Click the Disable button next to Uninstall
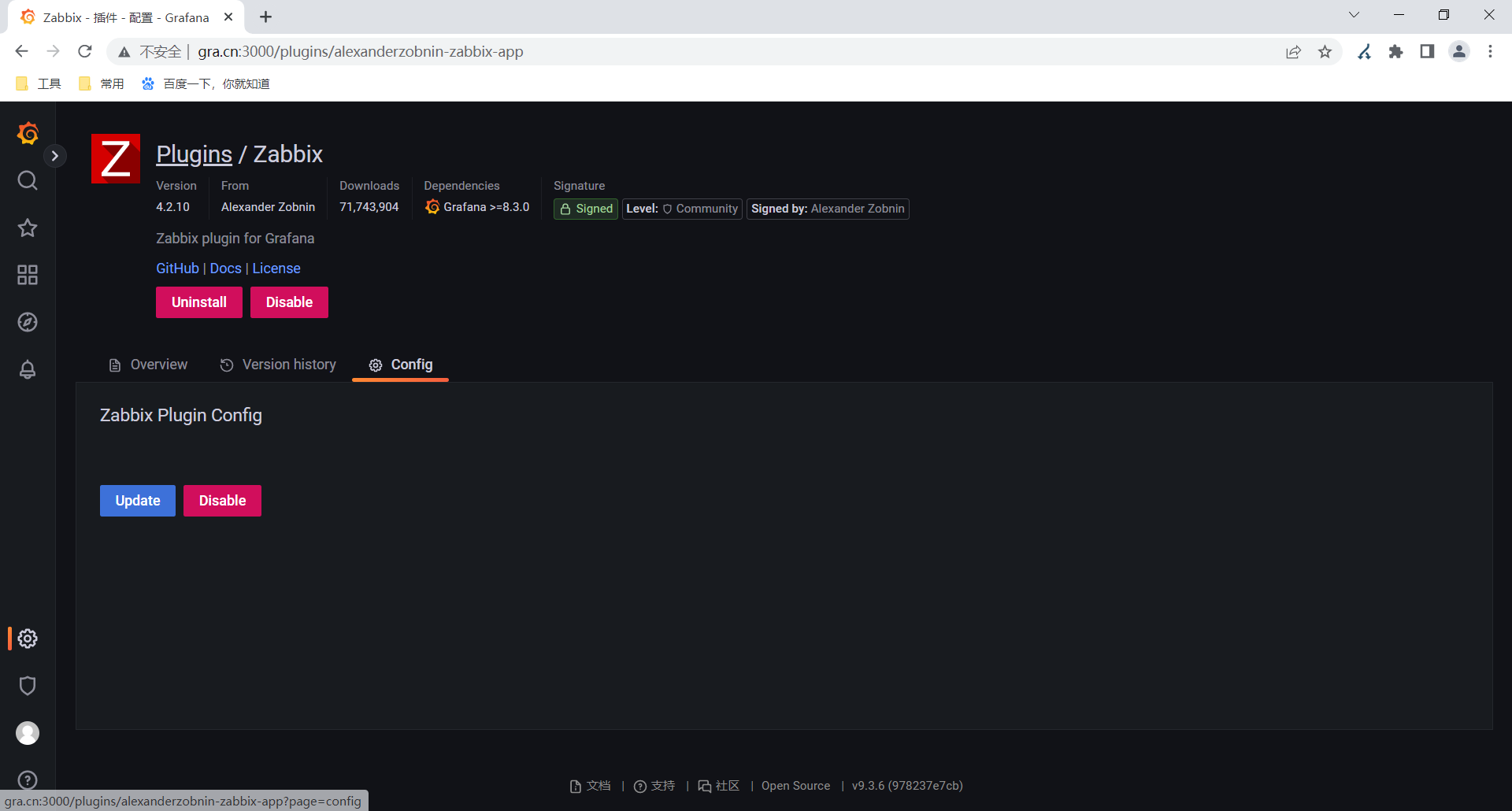 coord(289,302)
